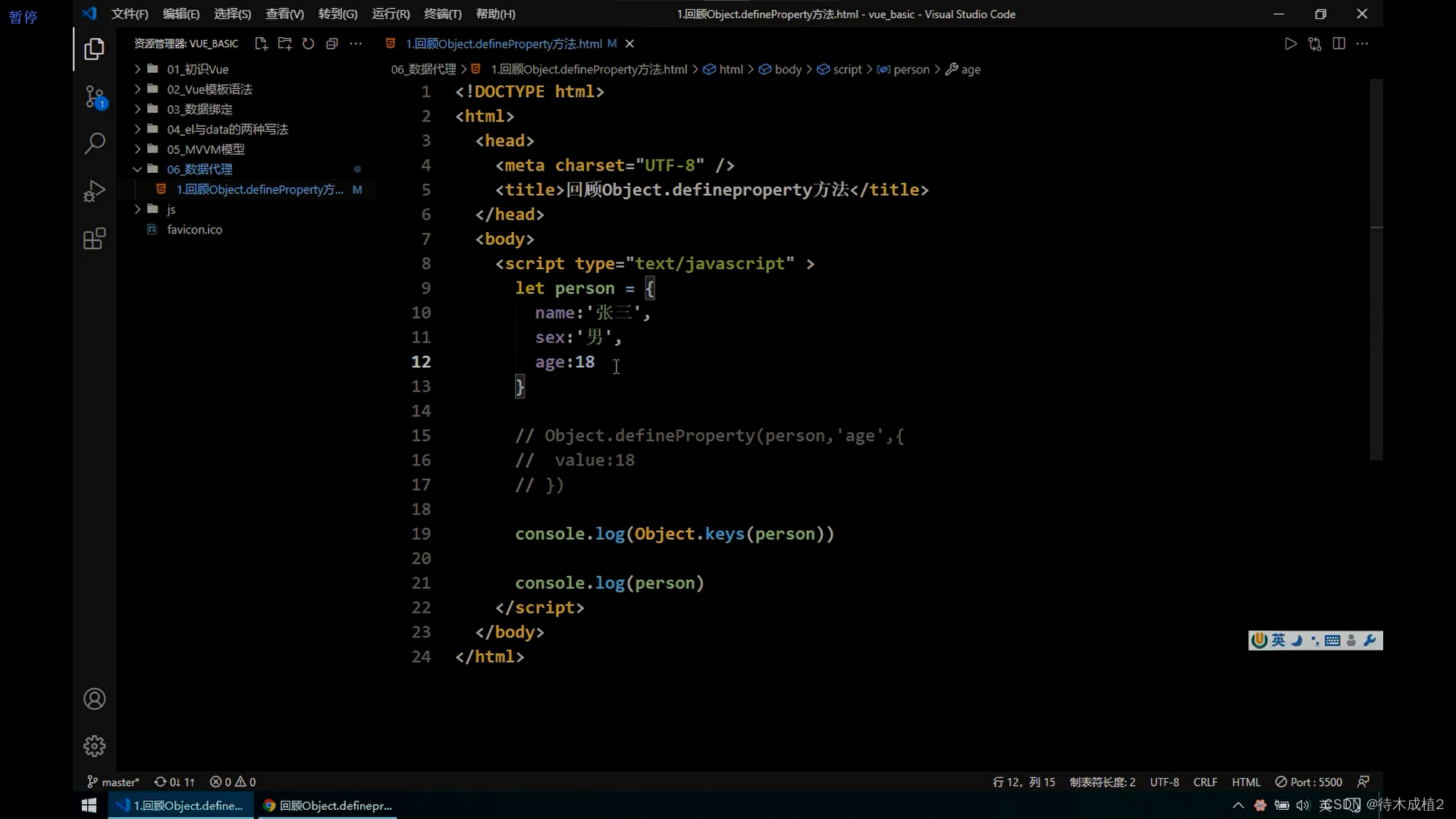Open the Run and Debug view
Viewport: 1456px width, 819px height.
coord(94,191)
